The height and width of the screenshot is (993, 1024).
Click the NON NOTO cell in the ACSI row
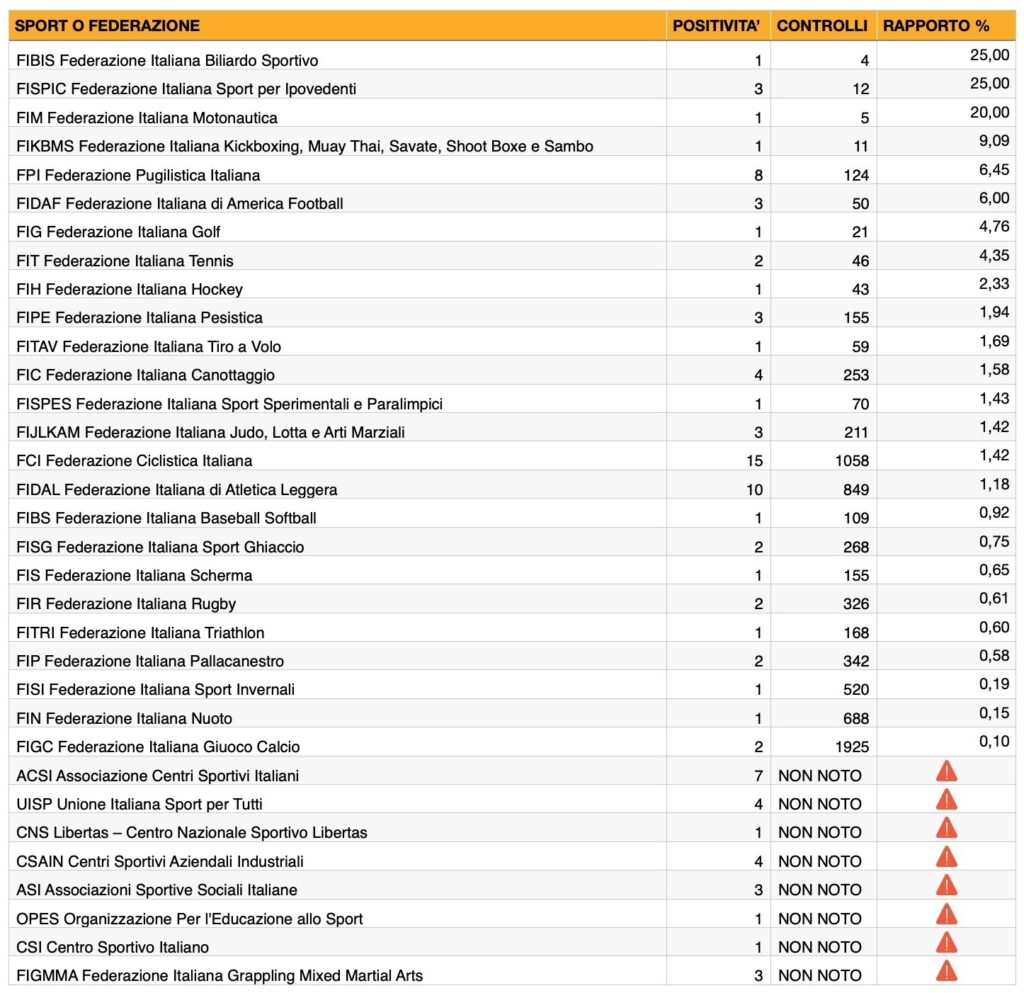pos(820,776)
